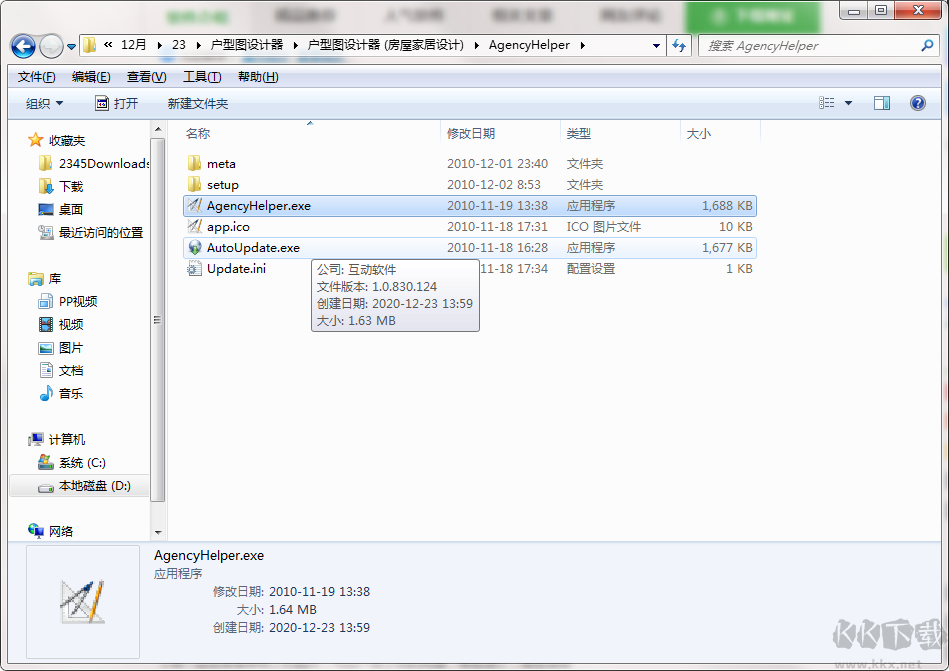949x671 pixels.
Task: Select the setup folder icon
Action: point(194,184)
